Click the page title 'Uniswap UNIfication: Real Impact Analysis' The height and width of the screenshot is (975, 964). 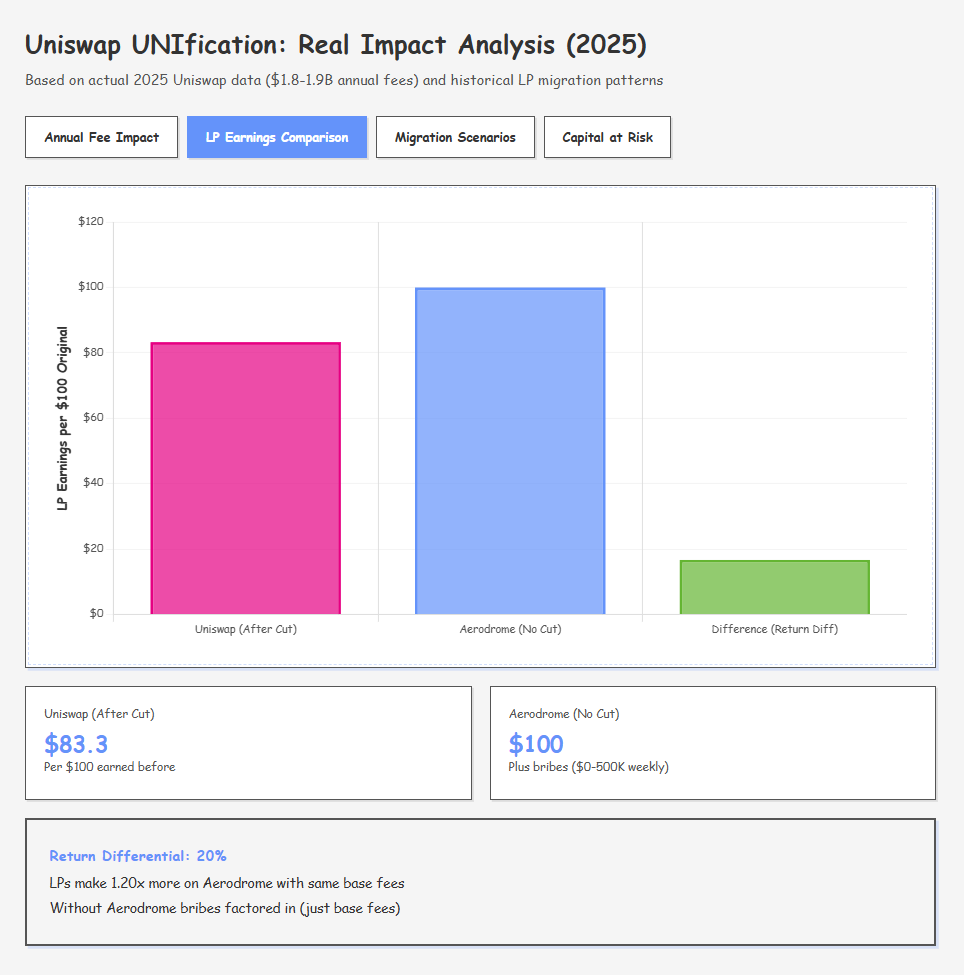336,45
